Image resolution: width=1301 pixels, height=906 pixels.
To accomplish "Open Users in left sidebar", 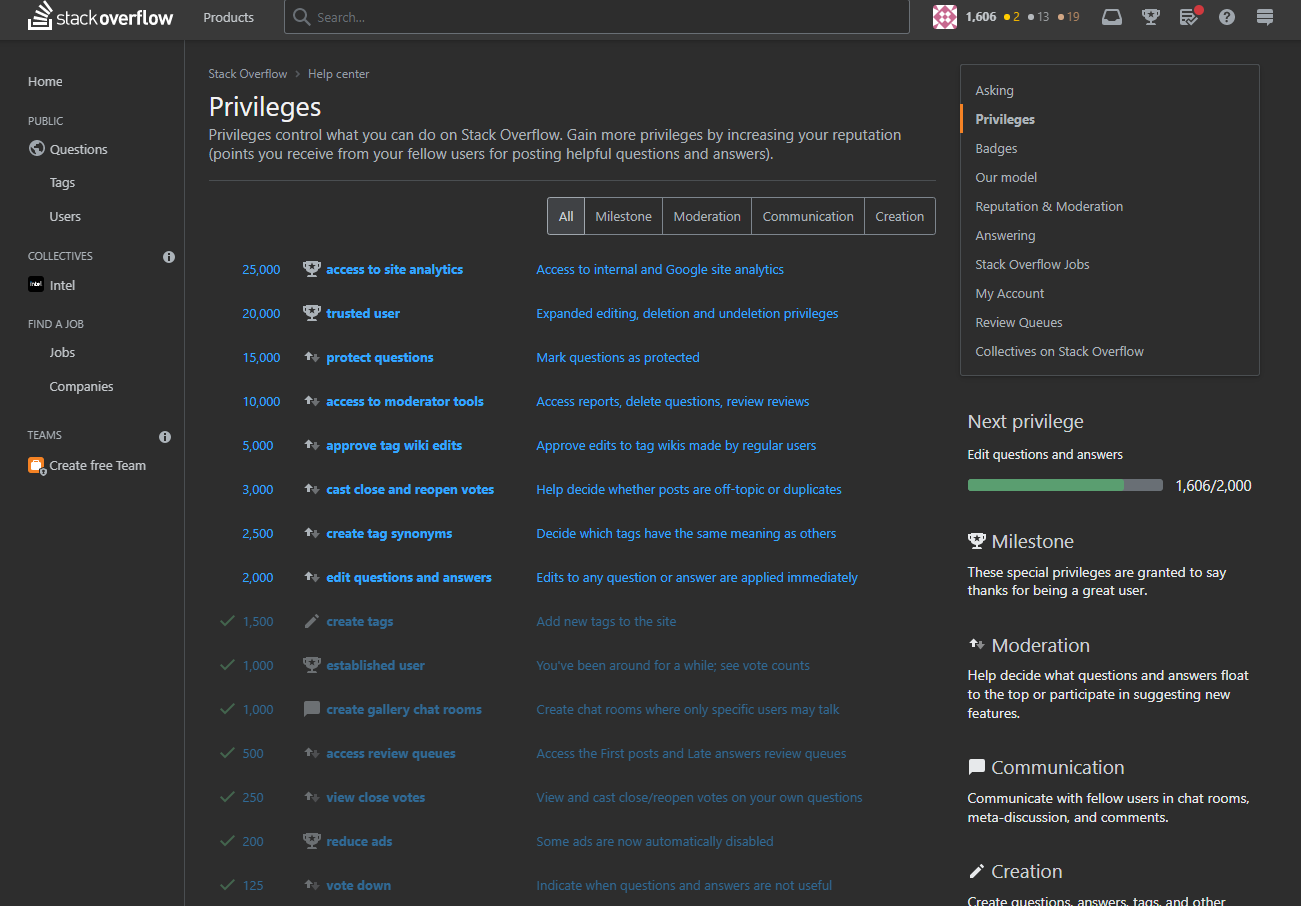I will [x=65, y=216].
